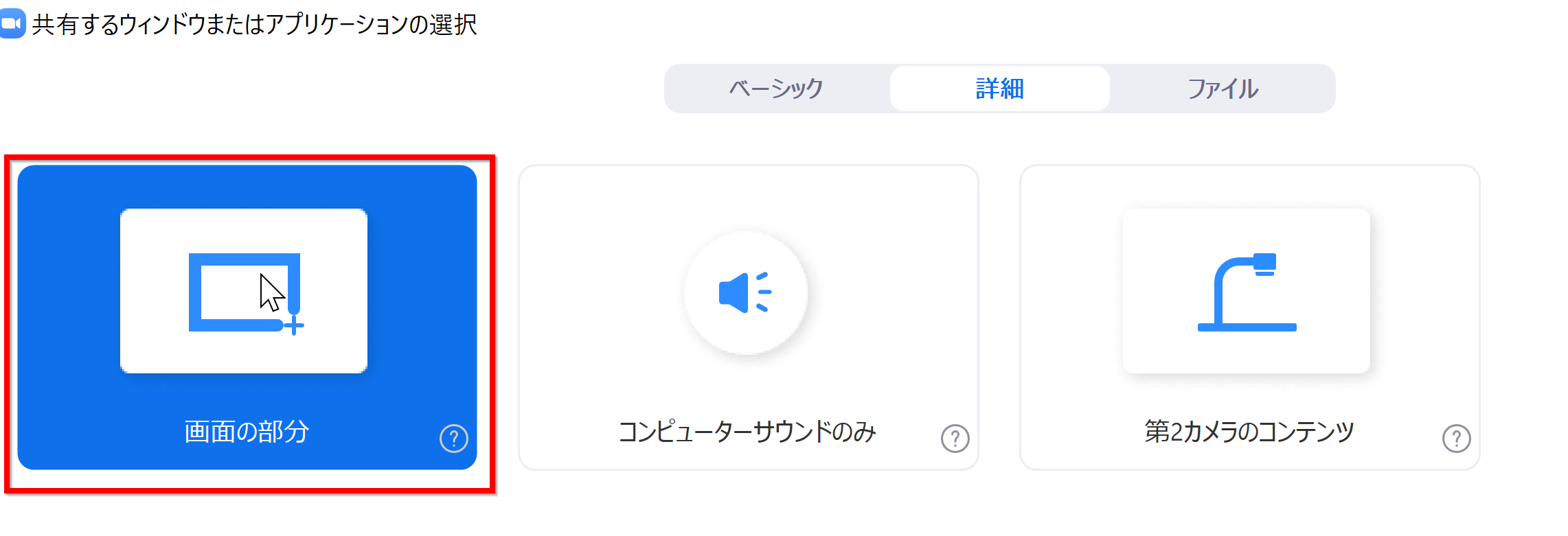Open help for 第2カメラのコンテンツ
The width and height of the screenshot is (1568, 536).
coord(1457,439)
